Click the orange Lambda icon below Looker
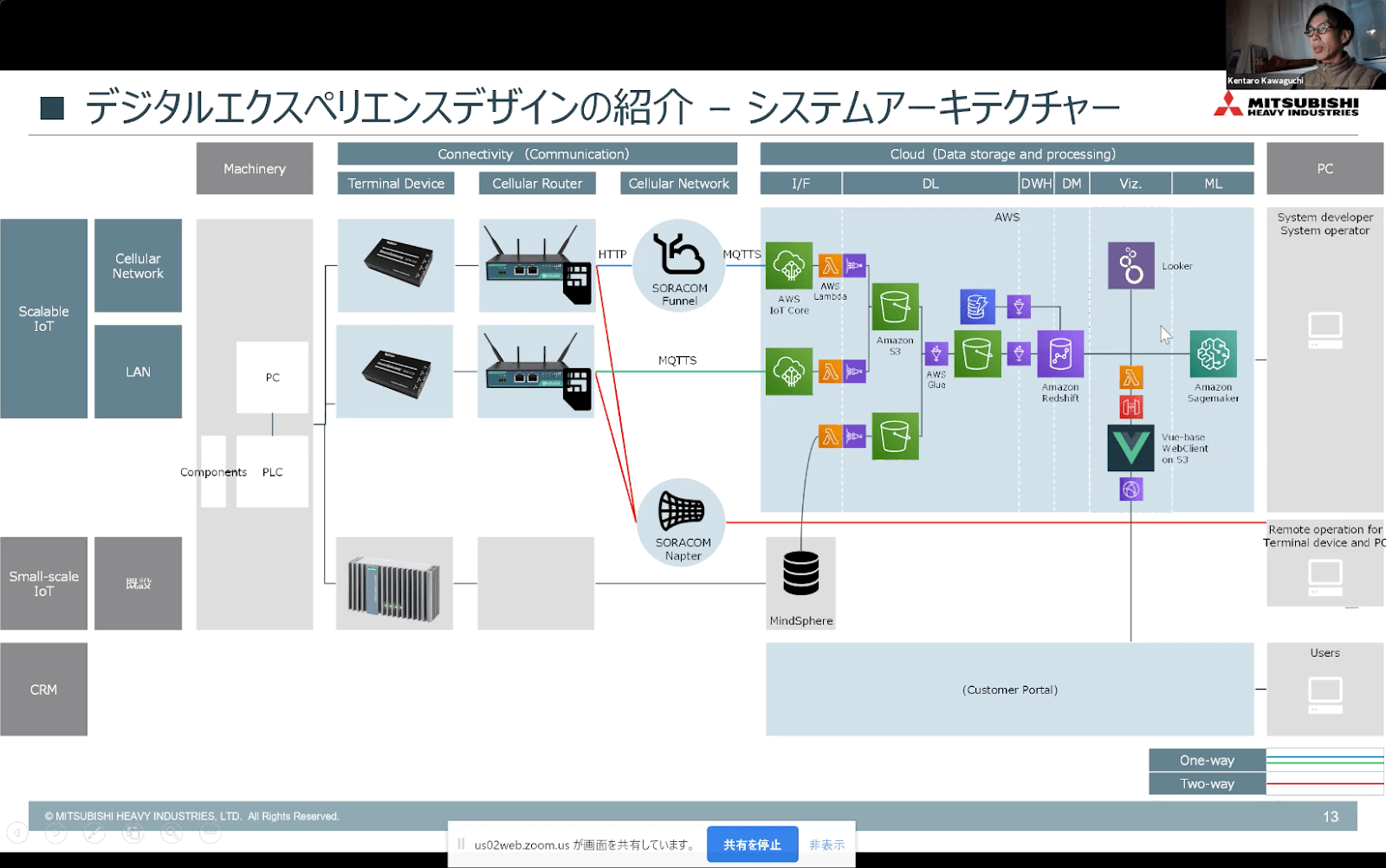1386x868 pixels. (x=1130, y=378)
